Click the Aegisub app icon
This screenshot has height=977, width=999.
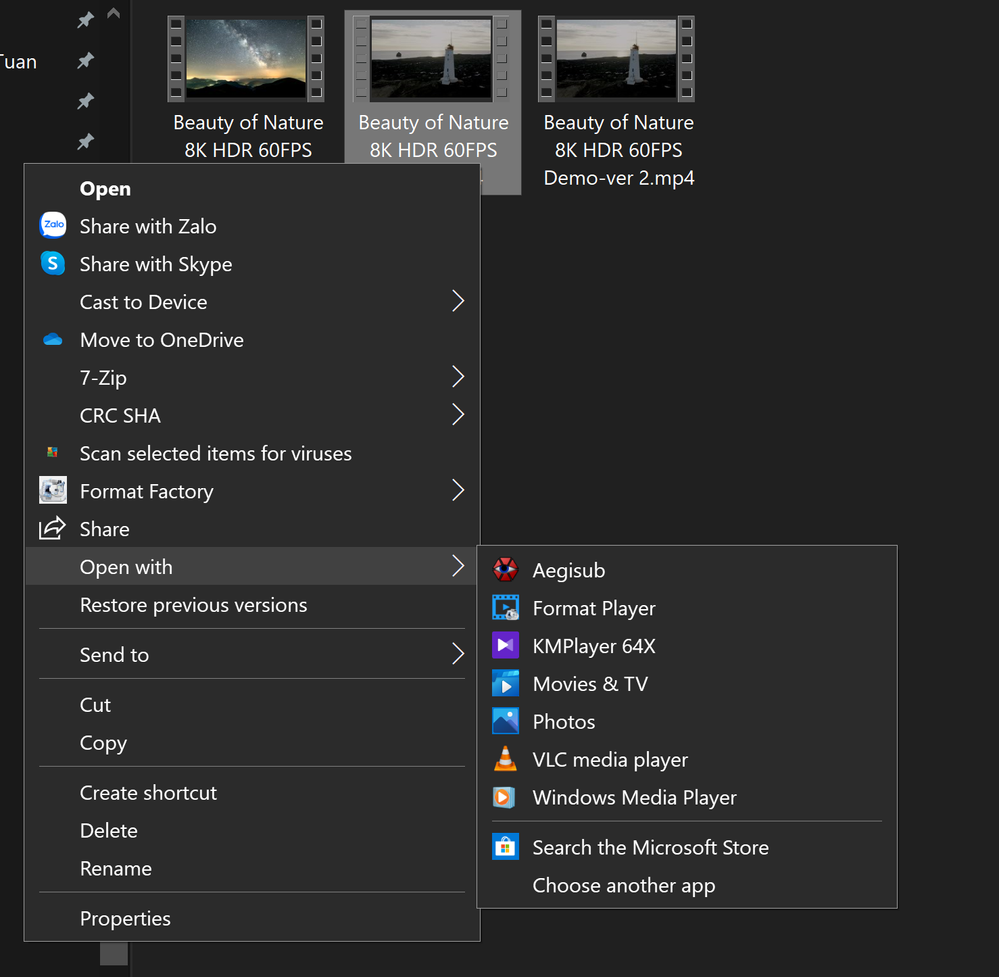click(x=505, y=571)
